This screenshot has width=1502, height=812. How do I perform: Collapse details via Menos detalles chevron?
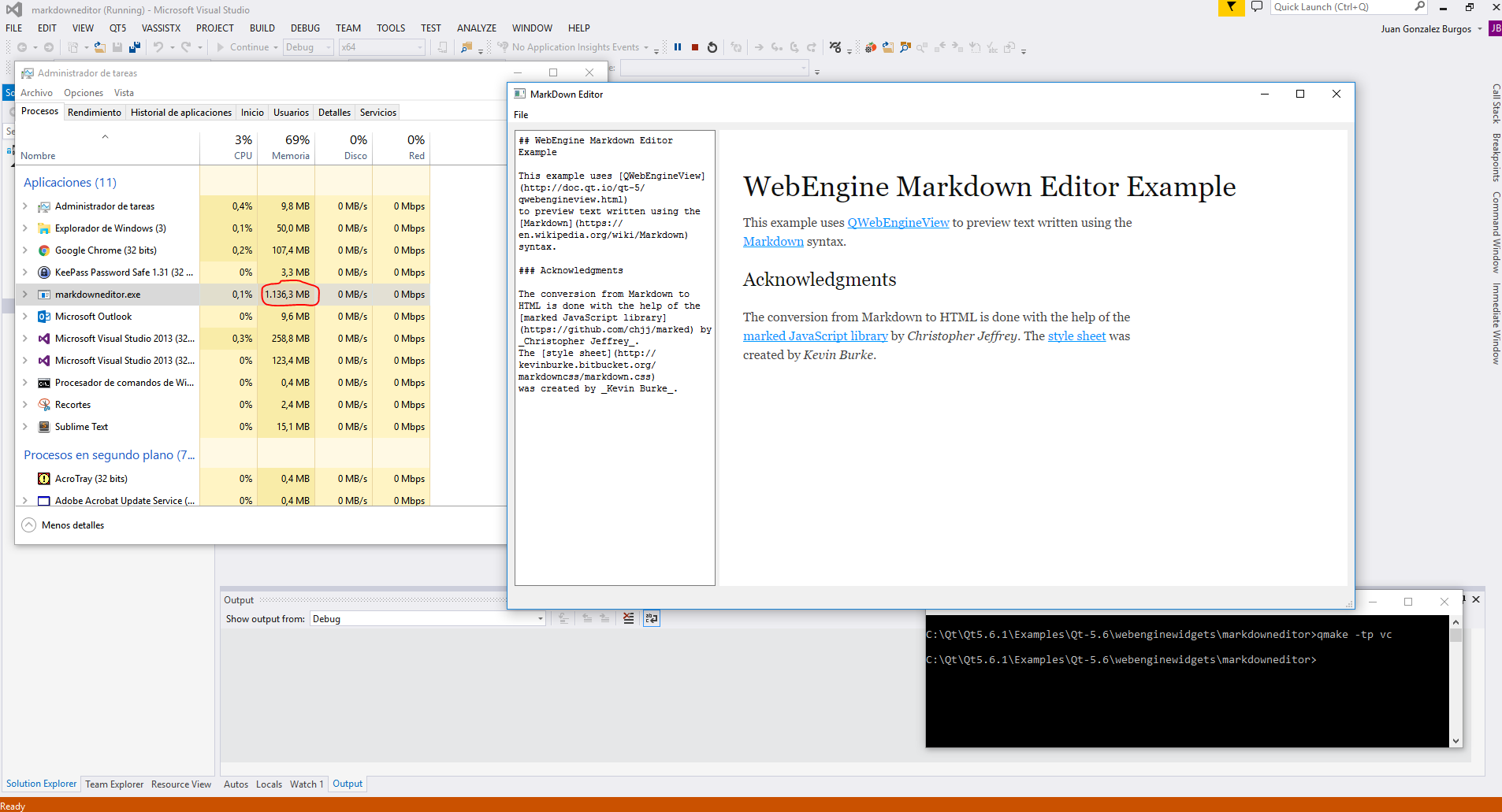click(x=29, y=525)
